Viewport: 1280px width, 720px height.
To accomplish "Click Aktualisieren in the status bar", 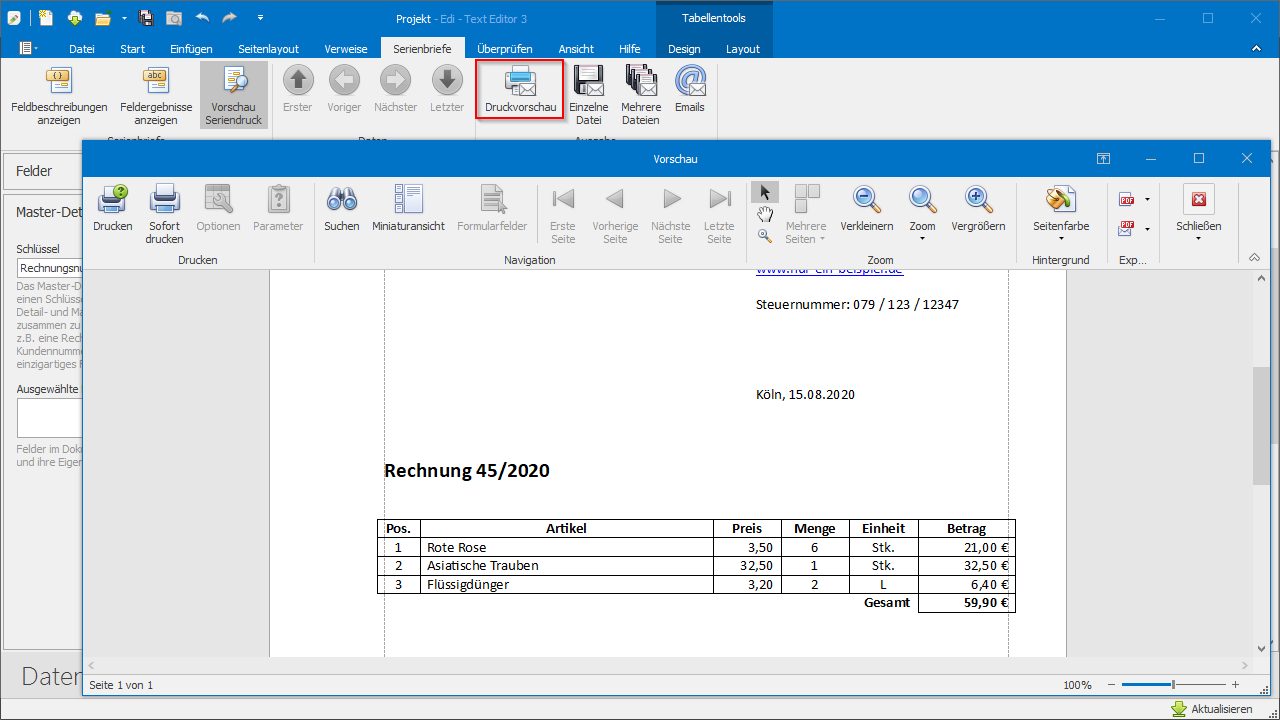I will pos(1212,709).
